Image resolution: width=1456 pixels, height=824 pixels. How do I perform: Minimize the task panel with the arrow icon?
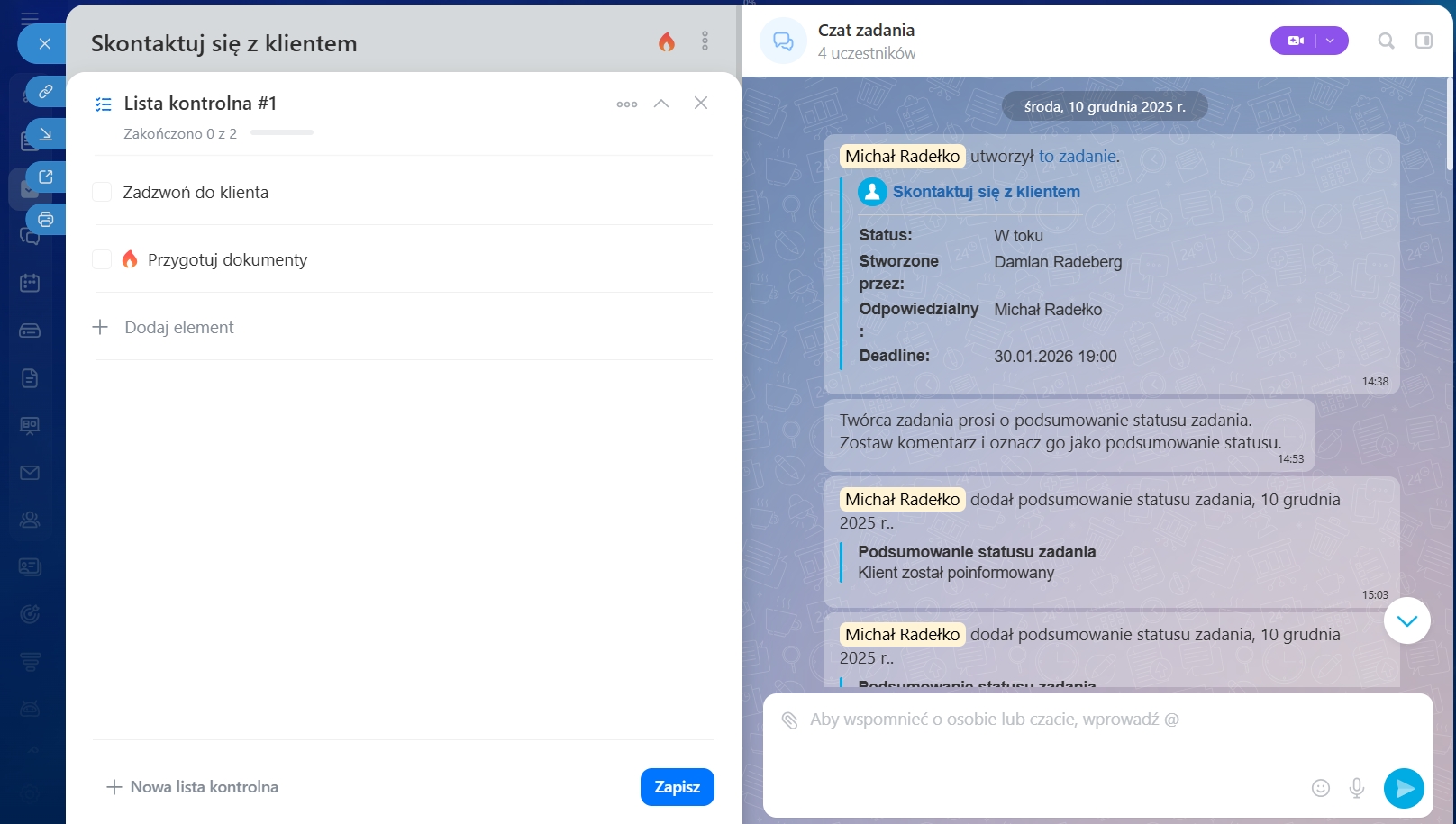[x=45, y=134]
